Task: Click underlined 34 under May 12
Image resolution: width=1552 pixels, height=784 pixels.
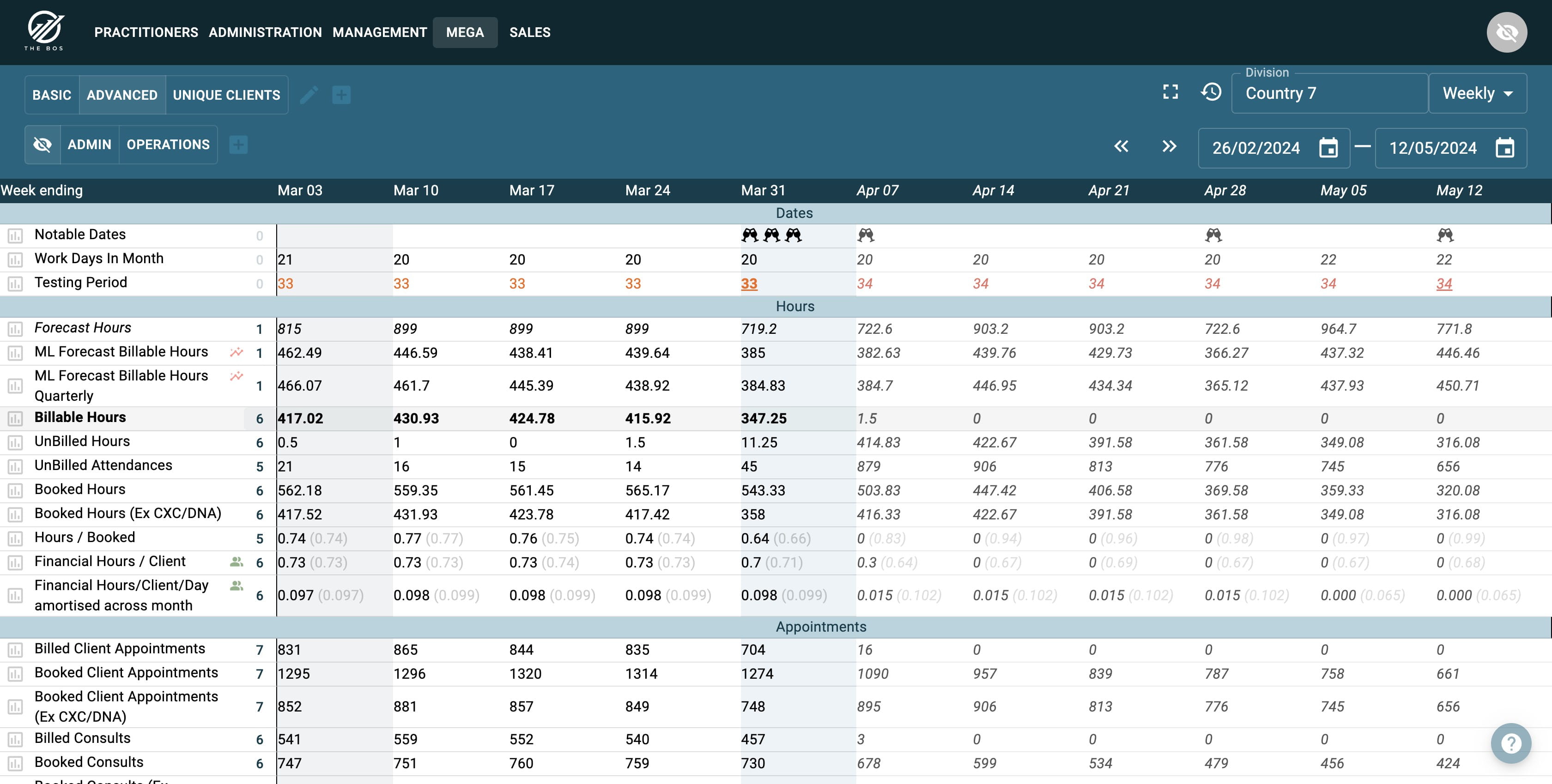Action: tap(1444, 283)
